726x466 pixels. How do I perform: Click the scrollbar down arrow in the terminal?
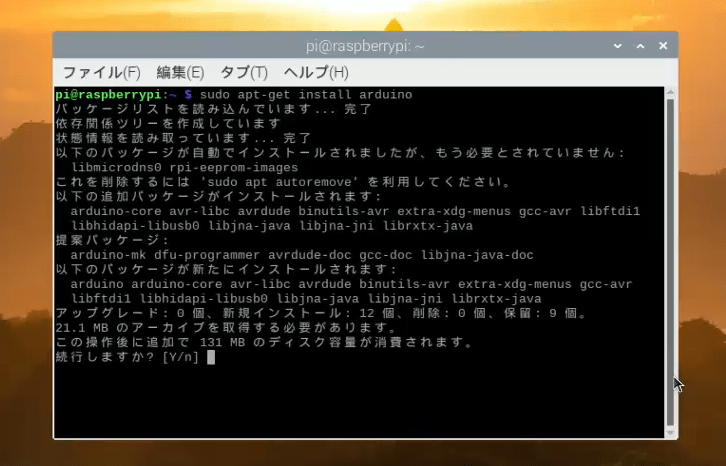pos(670,433)
